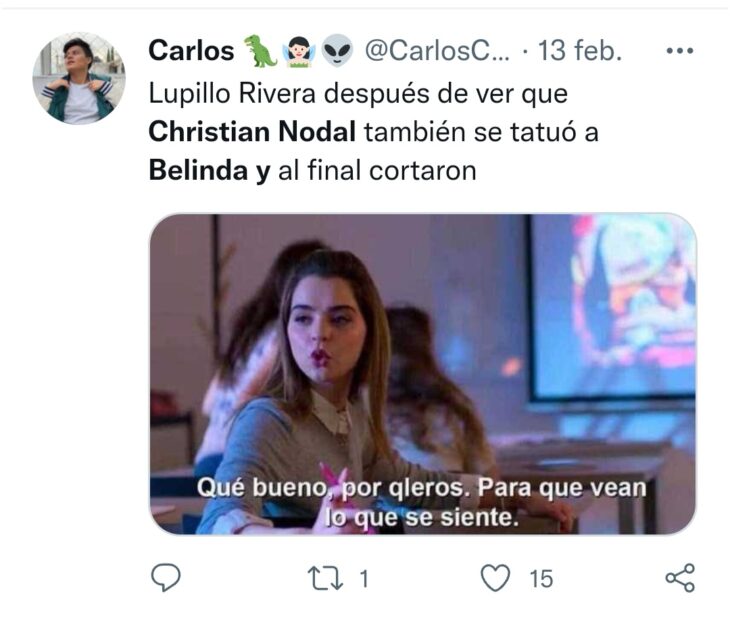Click the alien emoji in the name

pyautogui.click(x=338, y=50)
